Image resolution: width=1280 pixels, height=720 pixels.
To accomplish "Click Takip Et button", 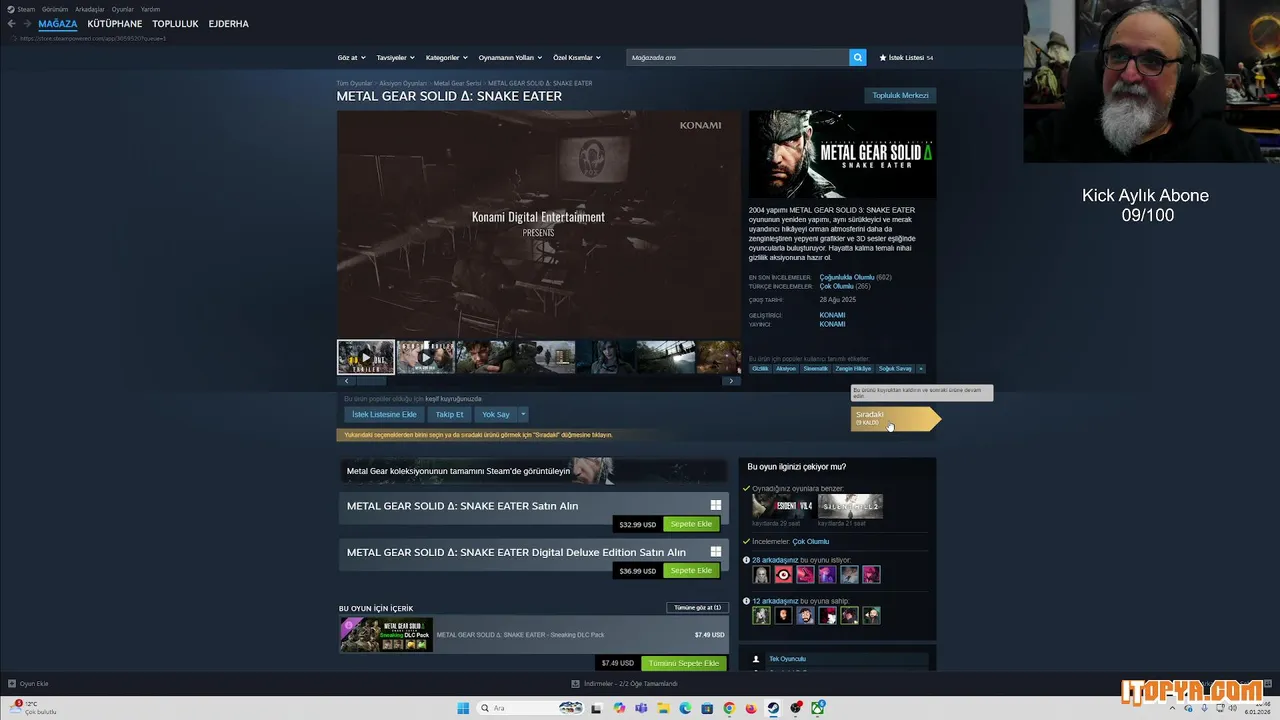I will point(449,414).
